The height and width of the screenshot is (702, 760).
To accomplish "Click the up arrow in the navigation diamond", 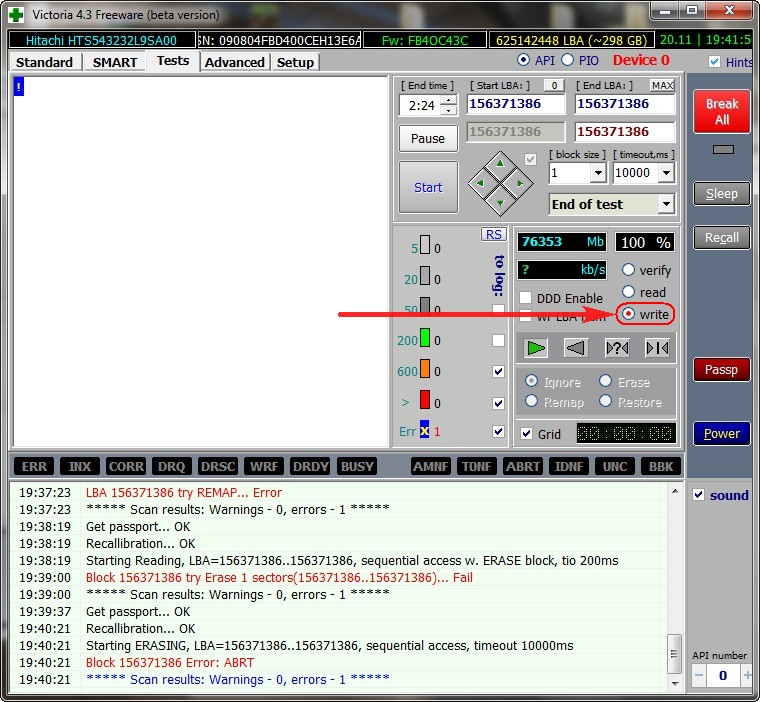I will pos(500,164).
